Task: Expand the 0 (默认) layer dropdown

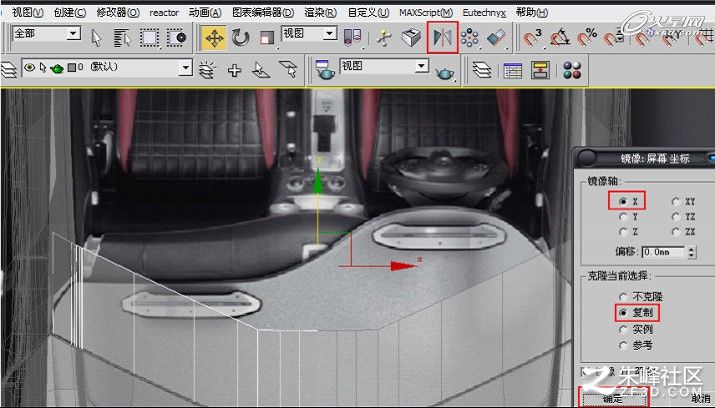Action: pyautogui.click(x=185, y=68)
